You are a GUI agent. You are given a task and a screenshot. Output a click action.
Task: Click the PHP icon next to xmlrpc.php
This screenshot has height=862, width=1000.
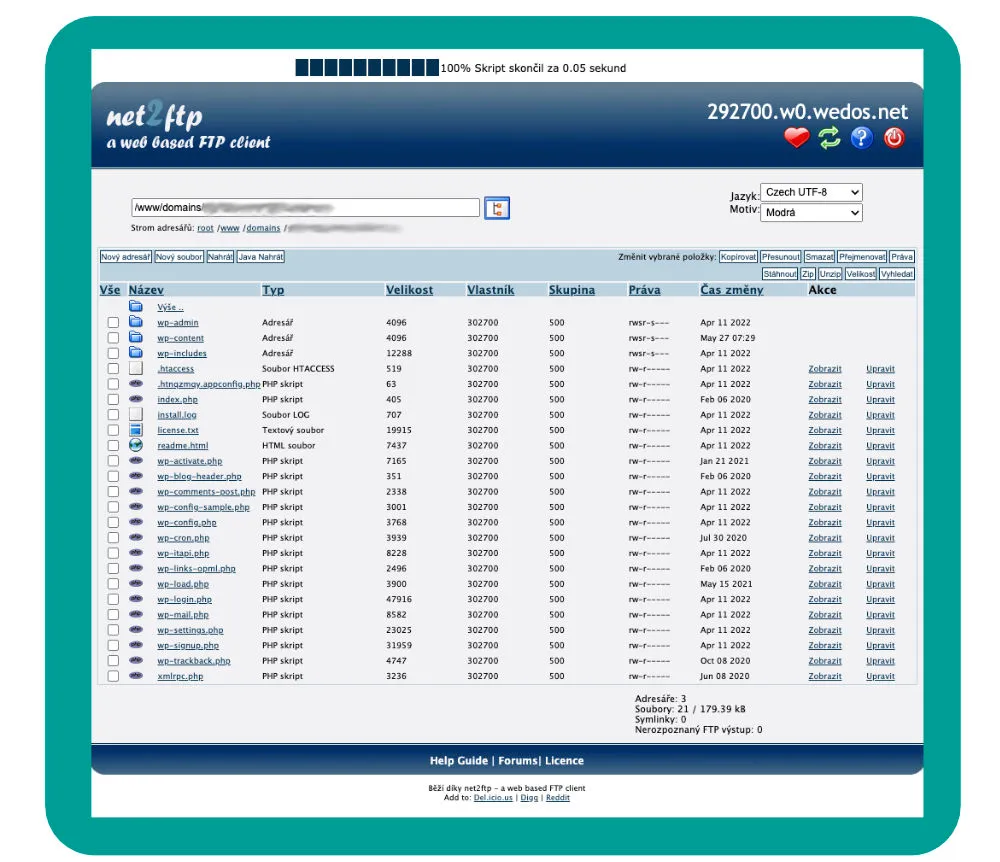coord(136,675)
